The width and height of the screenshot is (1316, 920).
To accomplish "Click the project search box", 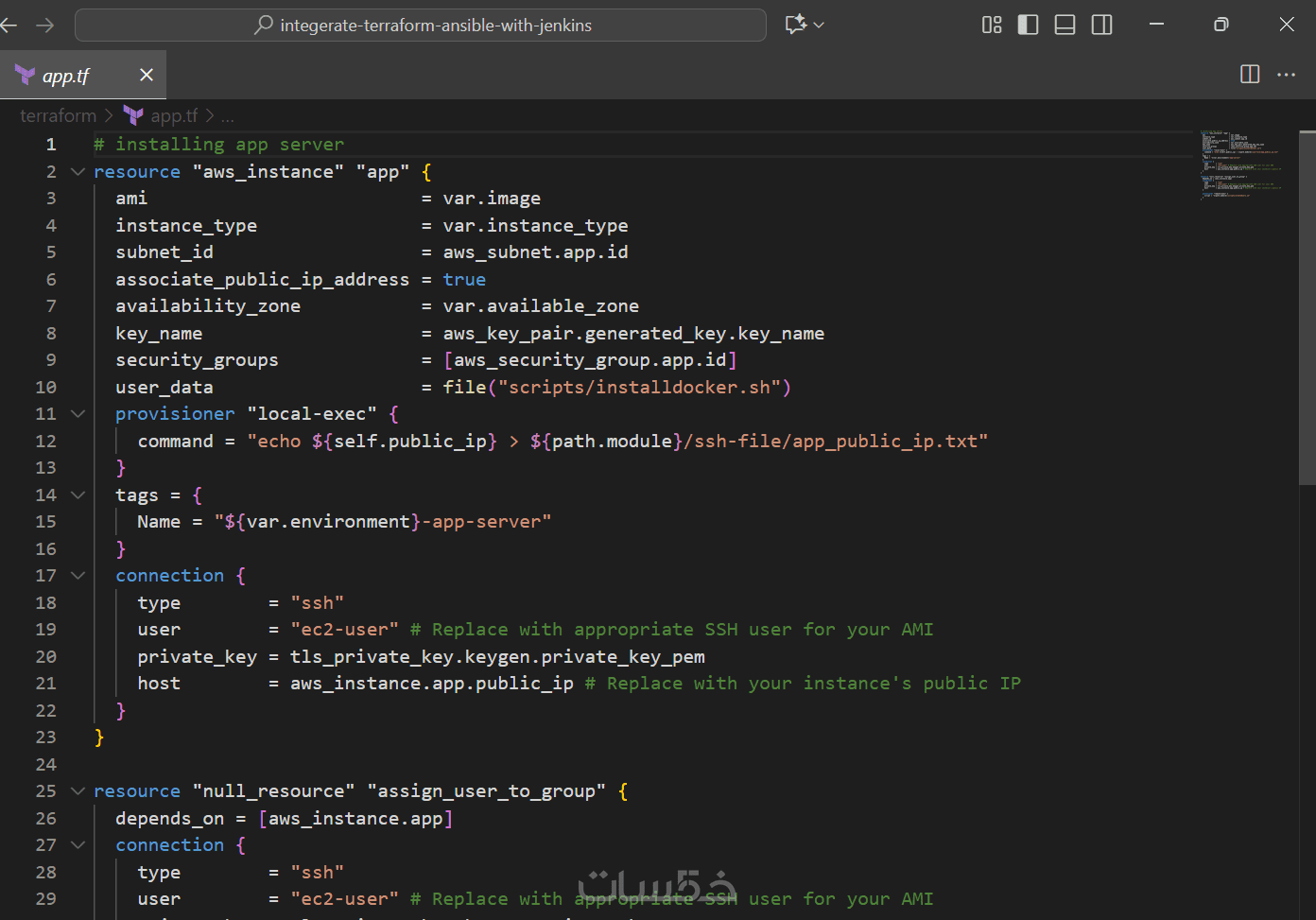I will (421, 26).
